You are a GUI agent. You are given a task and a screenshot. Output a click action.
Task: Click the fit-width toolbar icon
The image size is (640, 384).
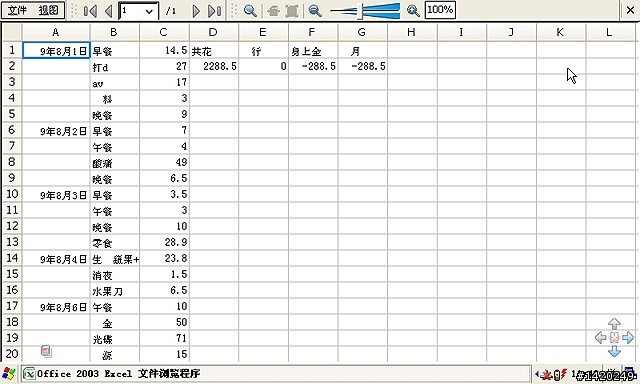click(x=273, y=11)
